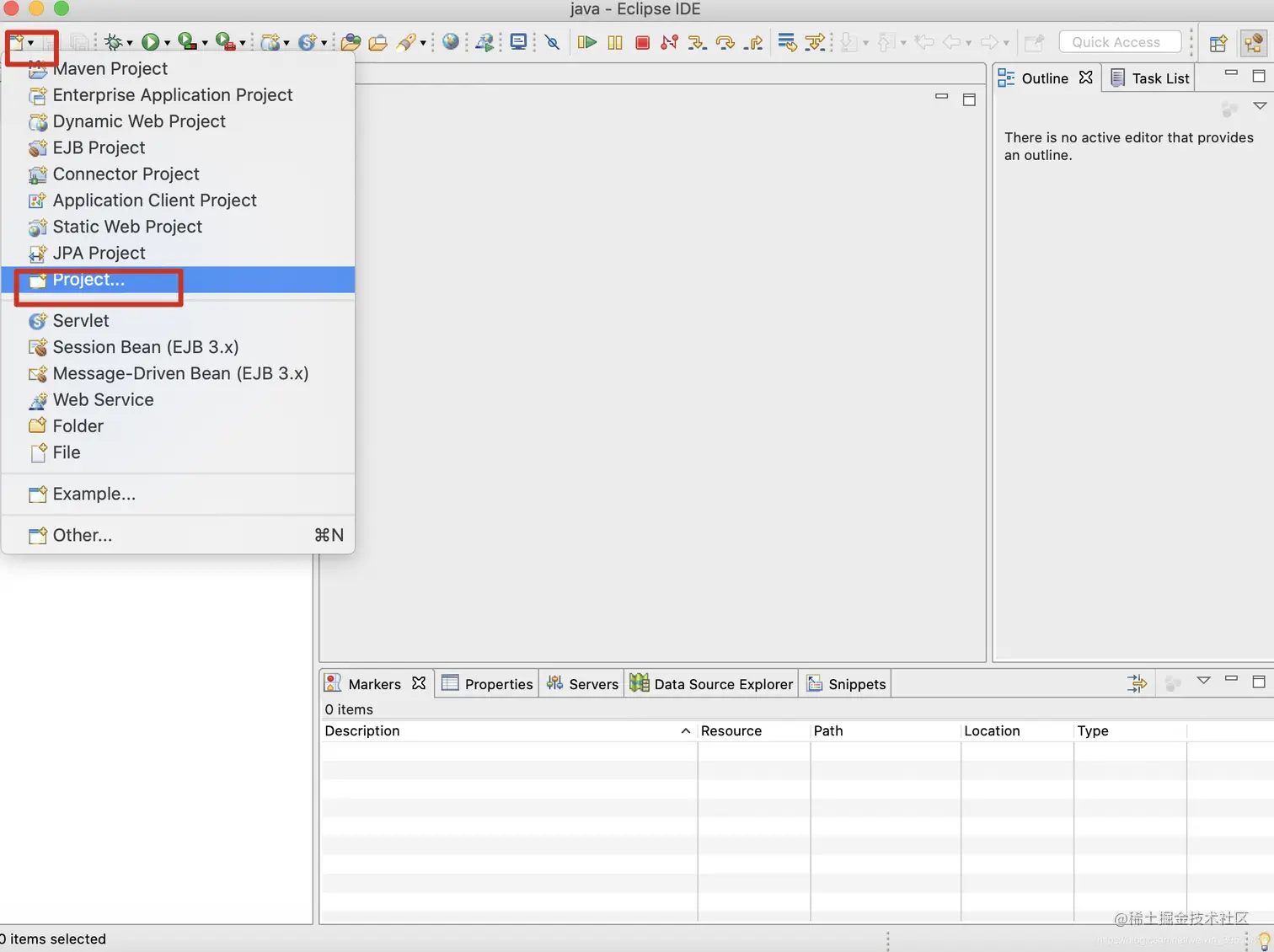Click the Open Console monitor icon
Viewport: 1274px width, 952px height.
[518, 41]
